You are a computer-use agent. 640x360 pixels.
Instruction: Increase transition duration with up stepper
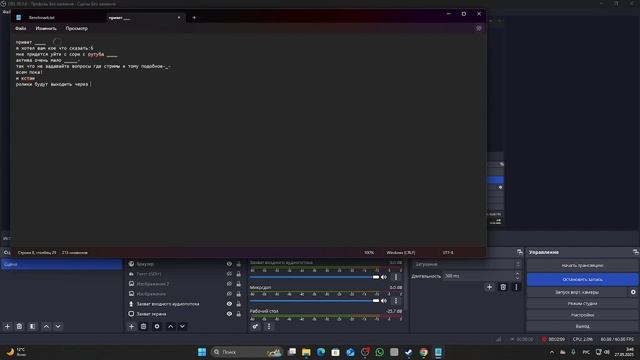point(518,274)
